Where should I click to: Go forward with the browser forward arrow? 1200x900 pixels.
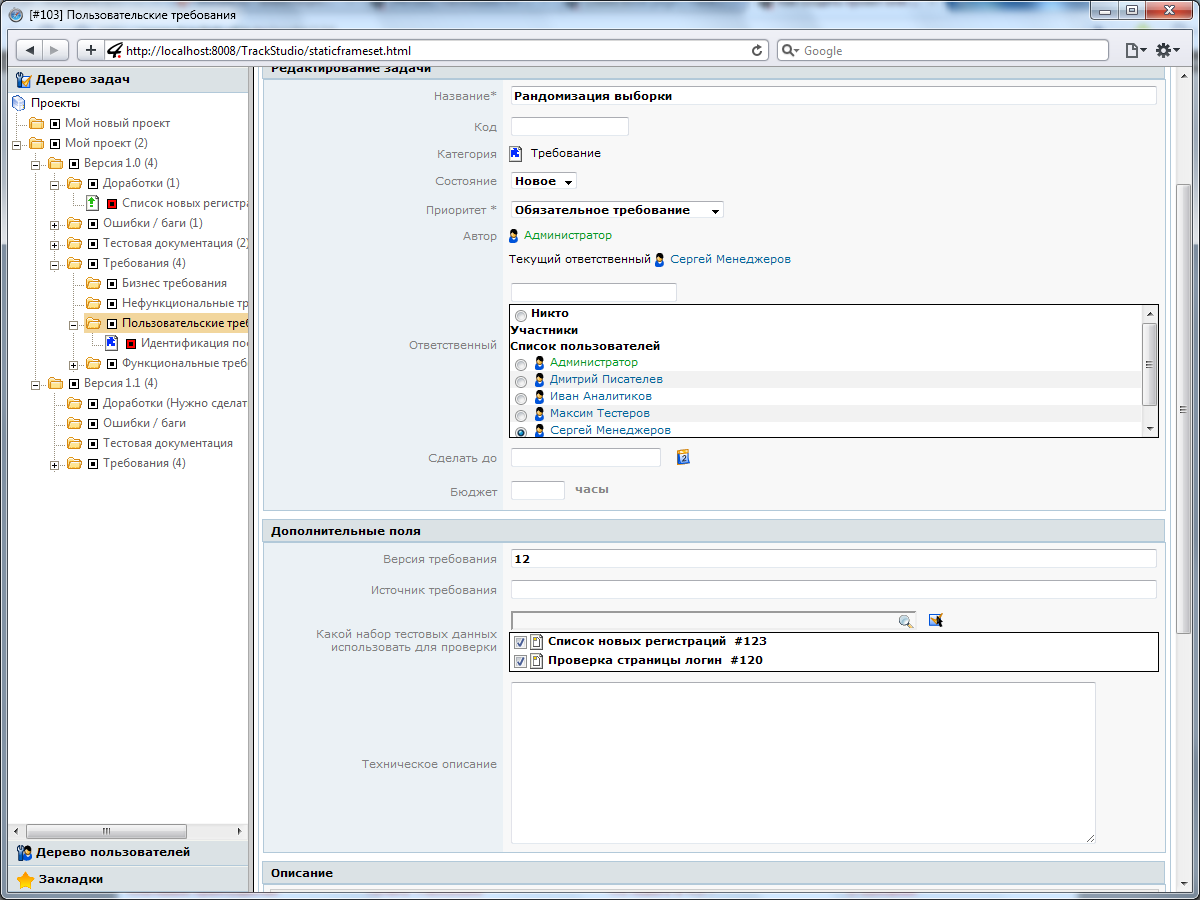[x=55, y=50]
